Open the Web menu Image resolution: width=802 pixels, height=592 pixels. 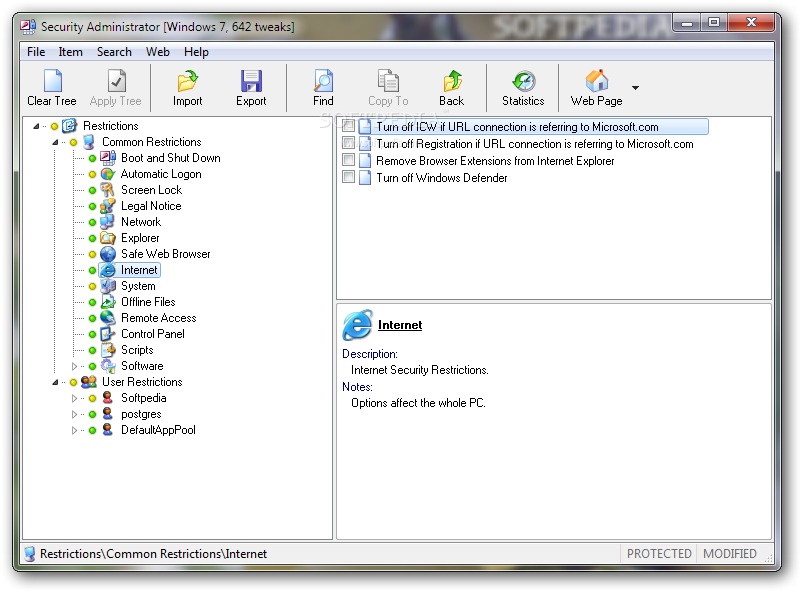tap(158, 52)
